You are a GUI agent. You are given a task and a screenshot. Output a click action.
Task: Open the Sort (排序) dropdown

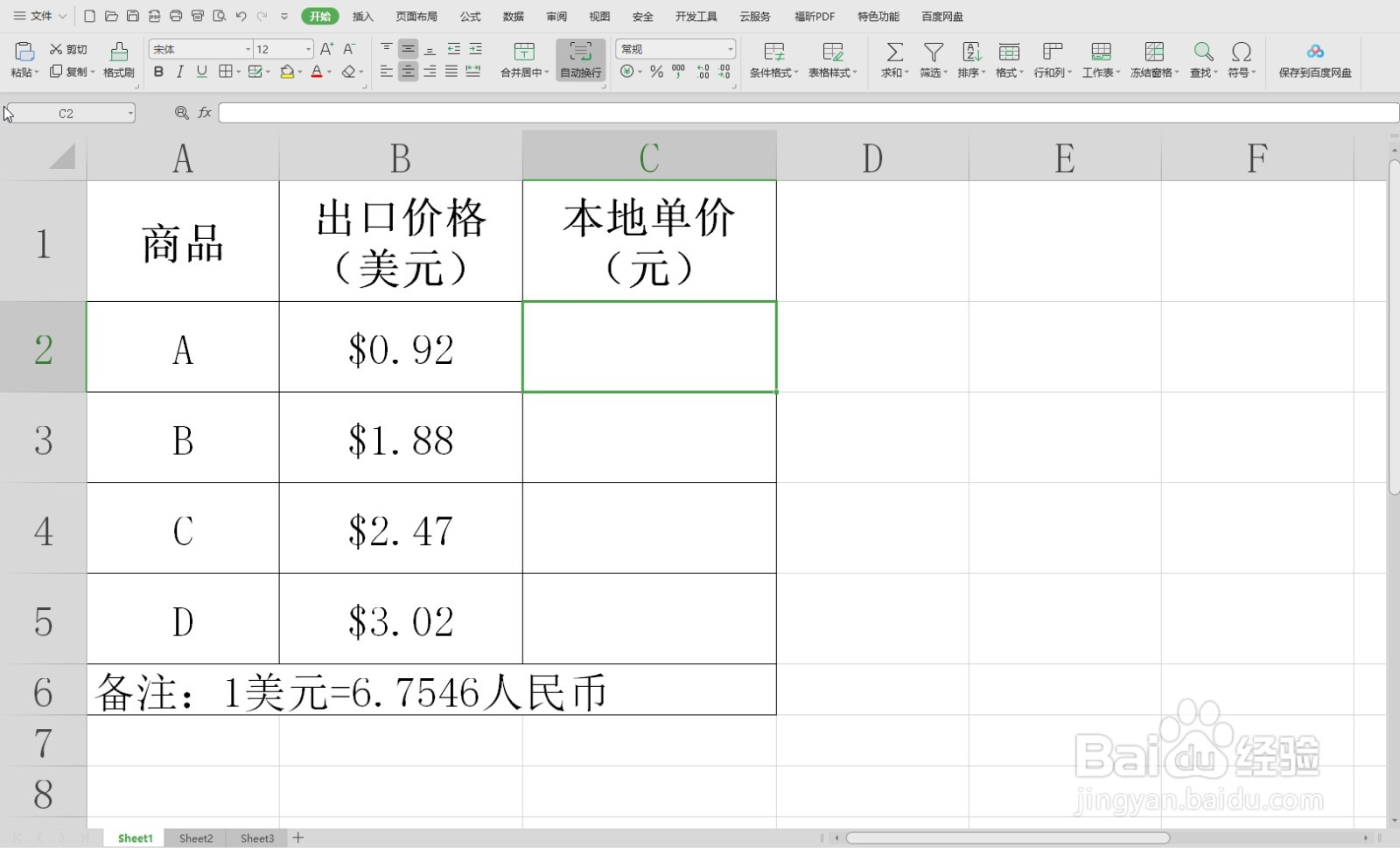(x=971, y=60)
